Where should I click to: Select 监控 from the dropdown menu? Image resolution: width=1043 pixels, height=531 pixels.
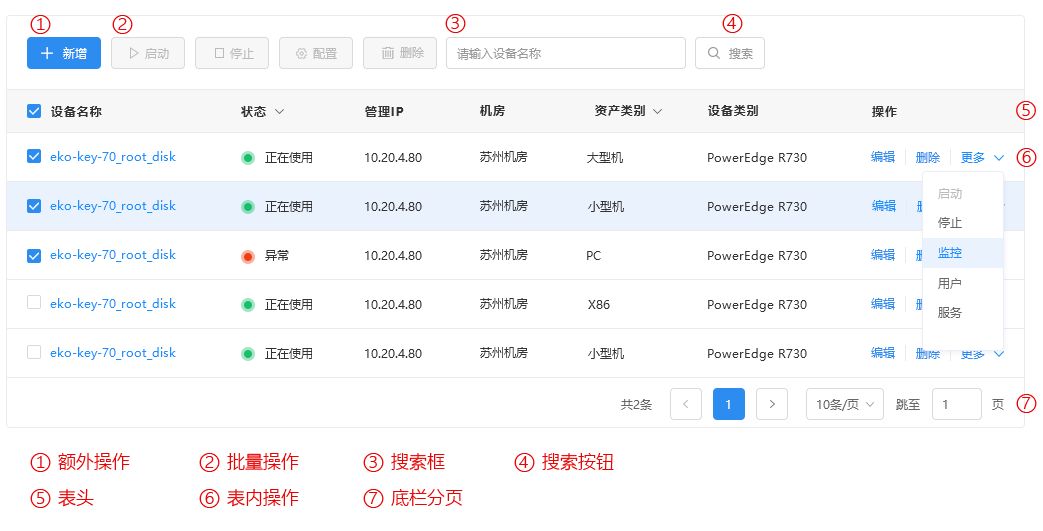point(950,253)
